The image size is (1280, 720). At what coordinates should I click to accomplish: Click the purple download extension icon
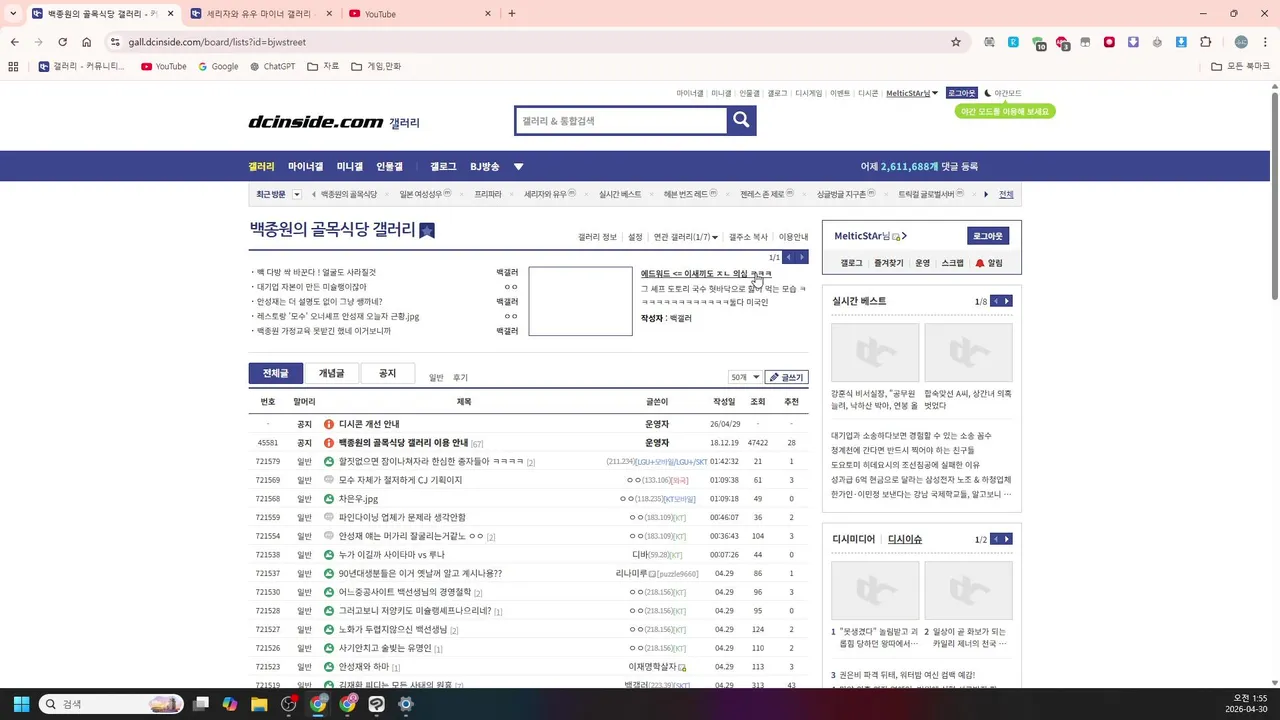1133,42
